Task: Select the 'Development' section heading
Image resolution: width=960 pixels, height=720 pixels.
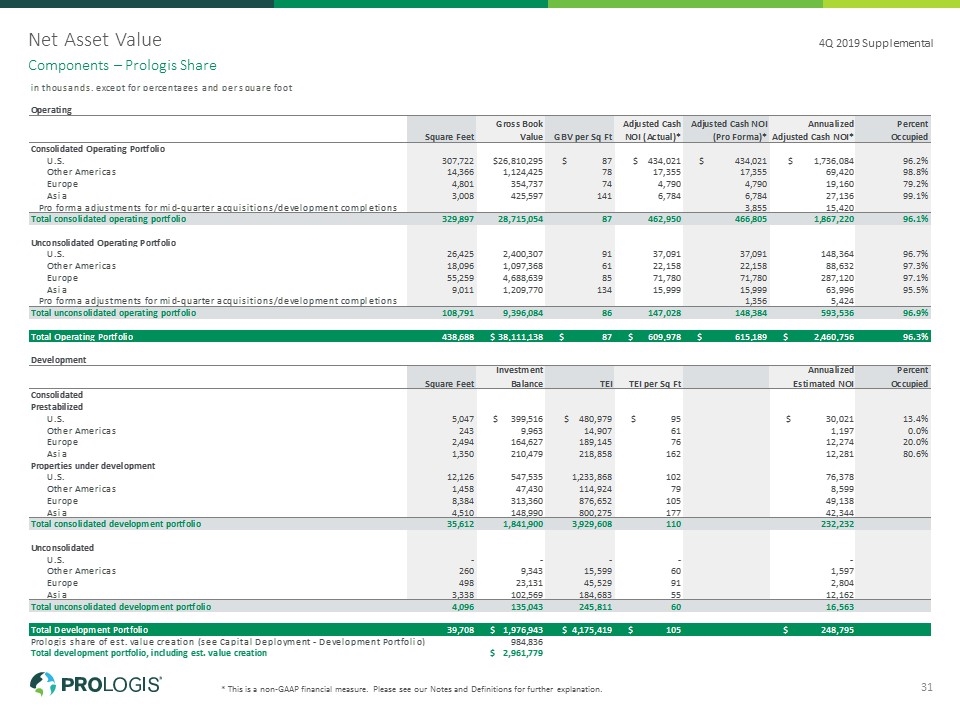Action: tap(58, 360)
